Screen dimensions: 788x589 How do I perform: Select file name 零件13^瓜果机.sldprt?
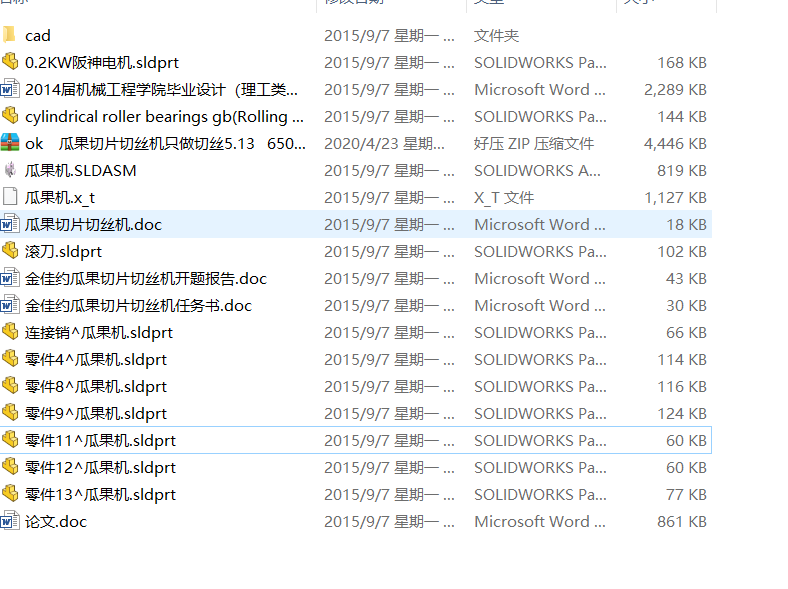coord(101,495)
